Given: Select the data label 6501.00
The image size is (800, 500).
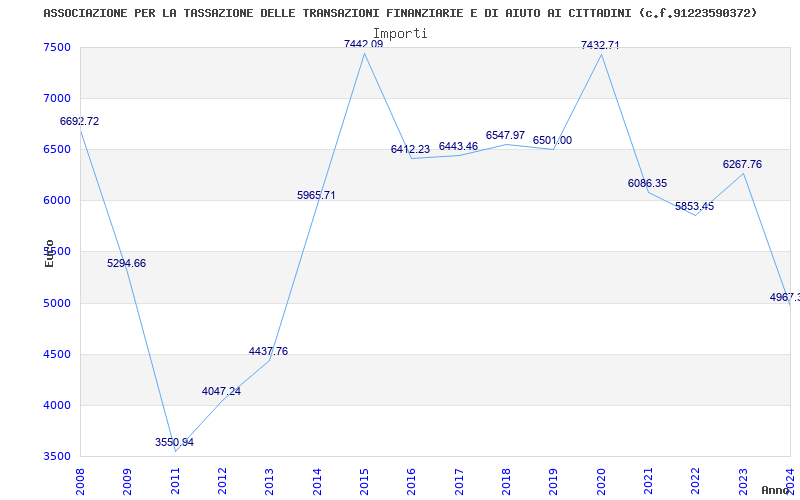Looking at the screenshot, I should 552,140.
